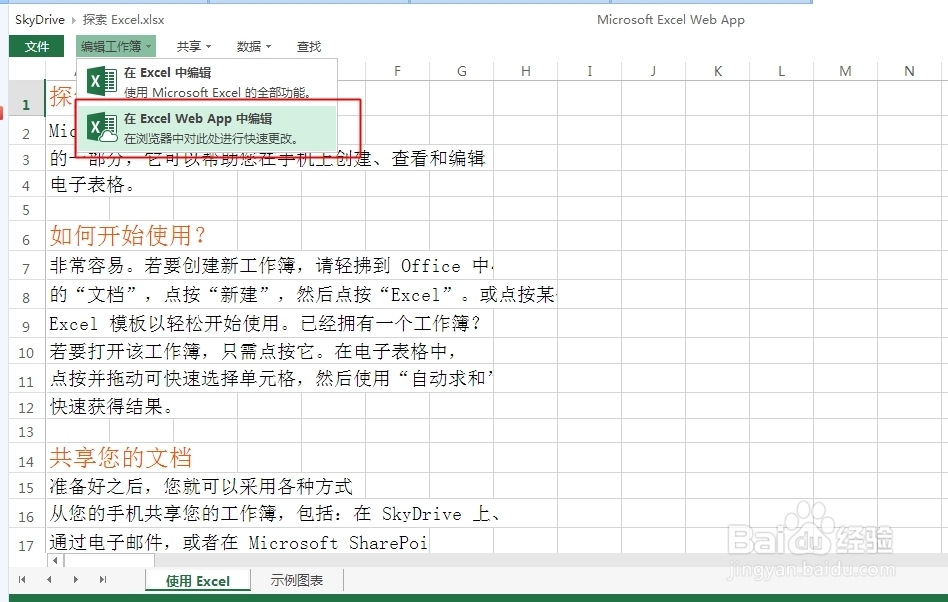This screenshot has height=602, width=948.
Task: Select row 12 header
Action: pos(27,406)
